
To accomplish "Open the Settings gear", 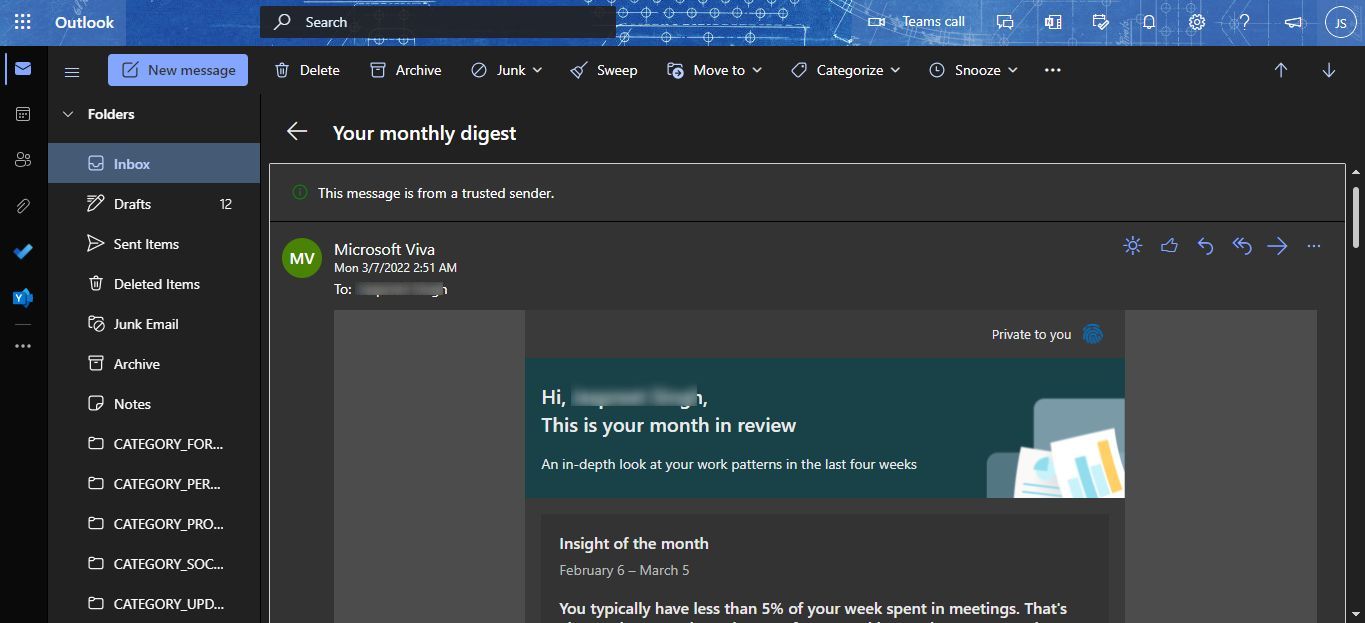I will tap(1197, 22).
